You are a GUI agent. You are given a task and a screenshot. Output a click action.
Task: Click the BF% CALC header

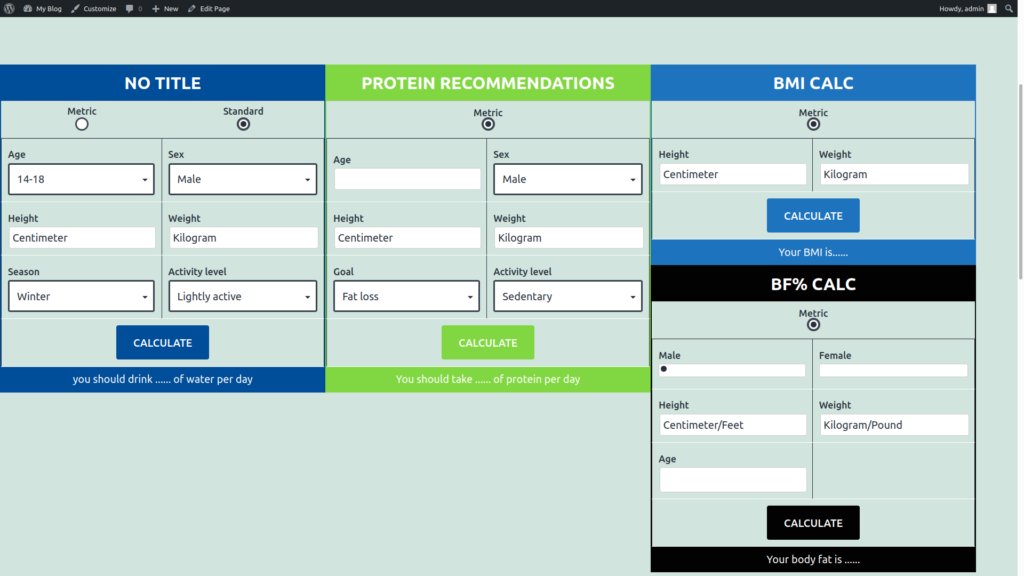tap(813, 284)
